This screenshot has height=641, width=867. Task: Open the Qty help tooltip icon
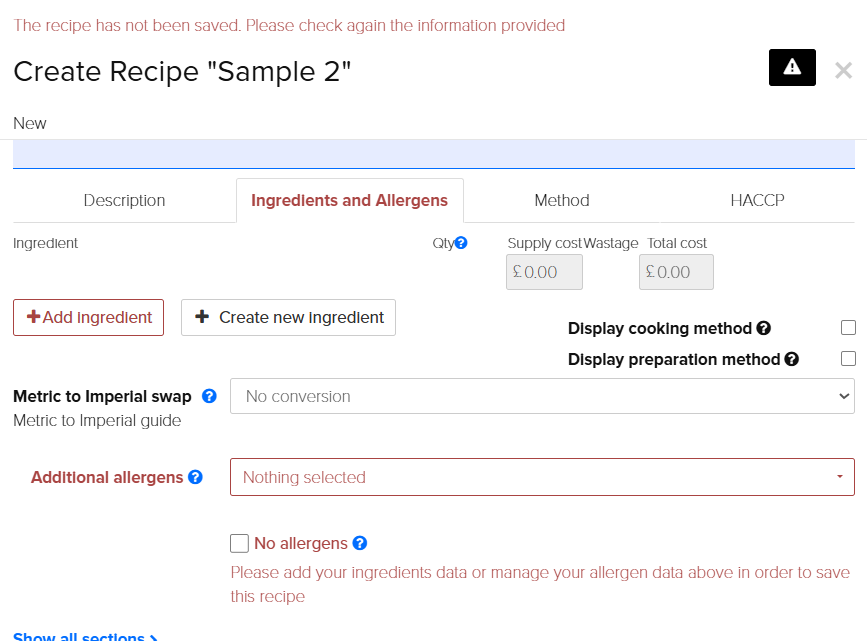click(460, 242)
